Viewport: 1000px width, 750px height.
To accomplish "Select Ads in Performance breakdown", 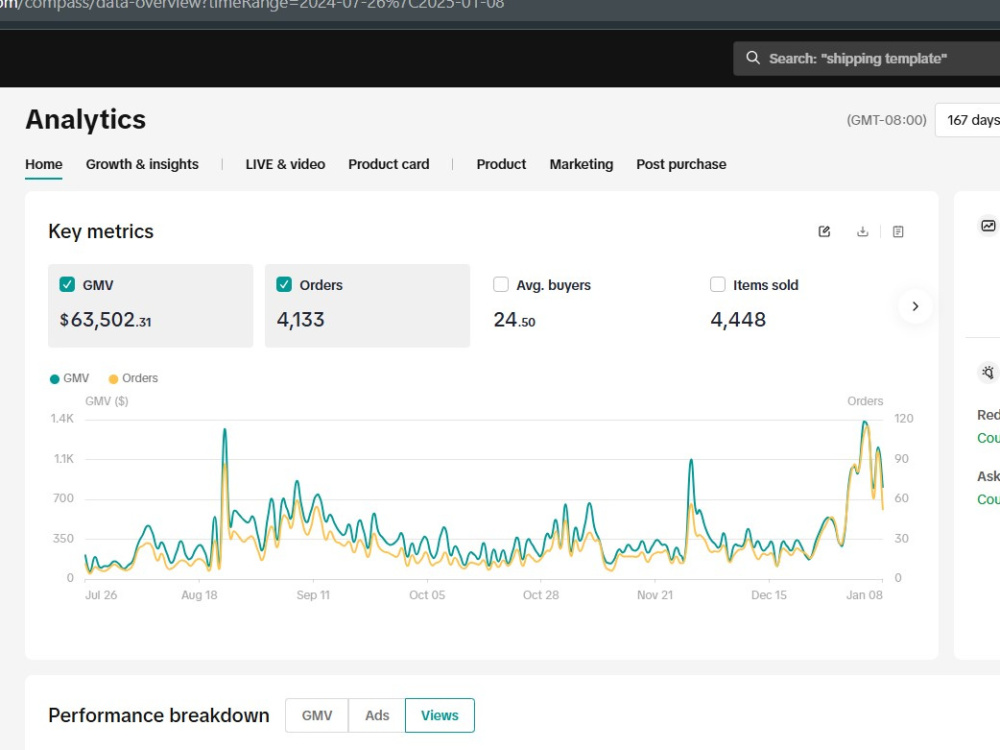I will pyautogui.click(x=377, y=716).
